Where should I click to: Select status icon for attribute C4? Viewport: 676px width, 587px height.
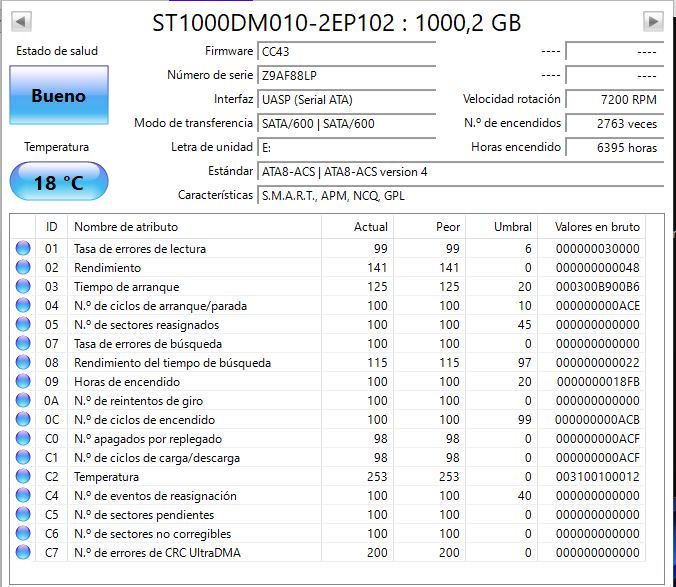click(23, 496)
